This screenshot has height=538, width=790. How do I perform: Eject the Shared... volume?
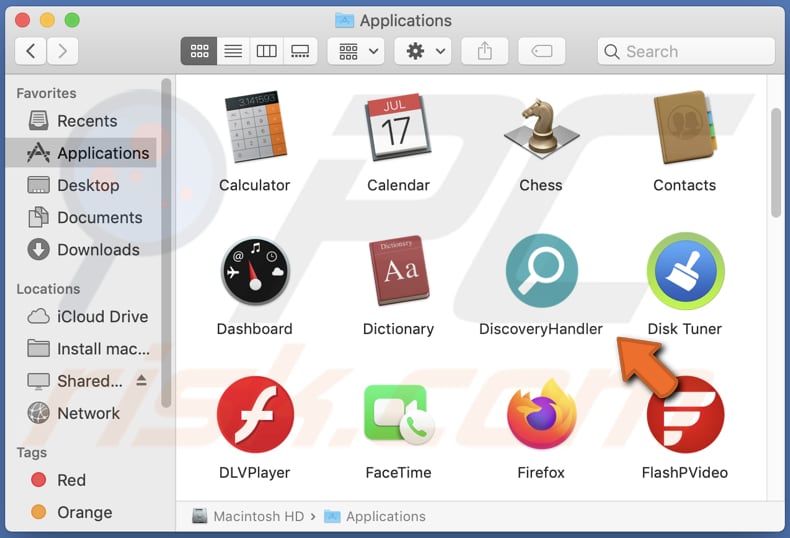142,380
